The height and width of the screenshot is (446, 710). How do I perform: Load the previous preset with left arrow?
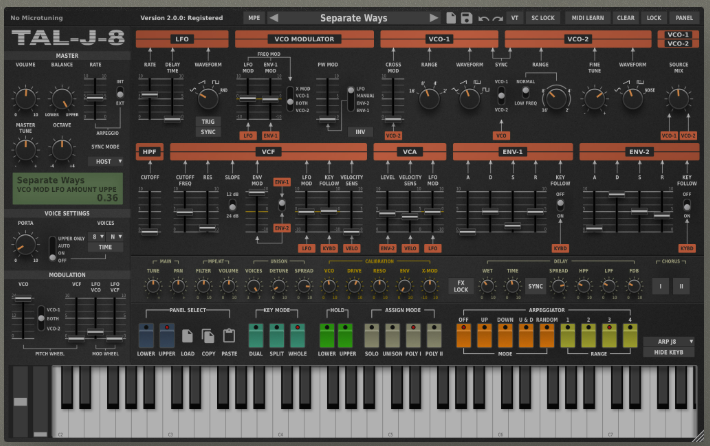point(273,18)
